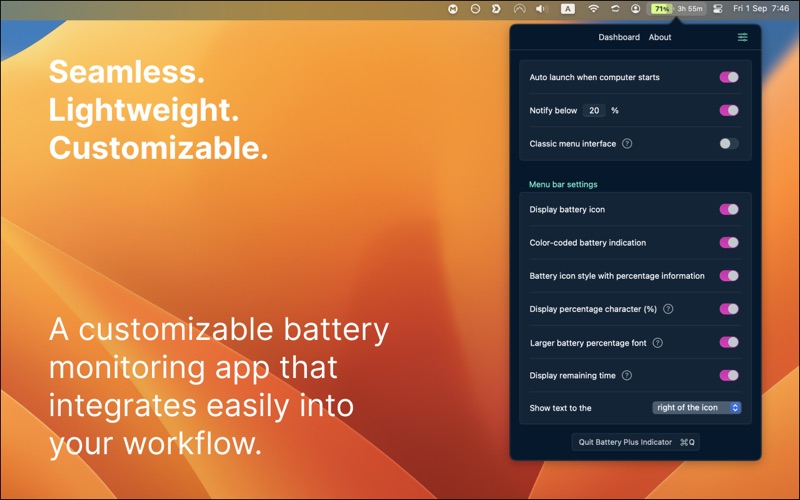
Task: Click the user account circle menu bar icon
Action: (x=635, y=9)
